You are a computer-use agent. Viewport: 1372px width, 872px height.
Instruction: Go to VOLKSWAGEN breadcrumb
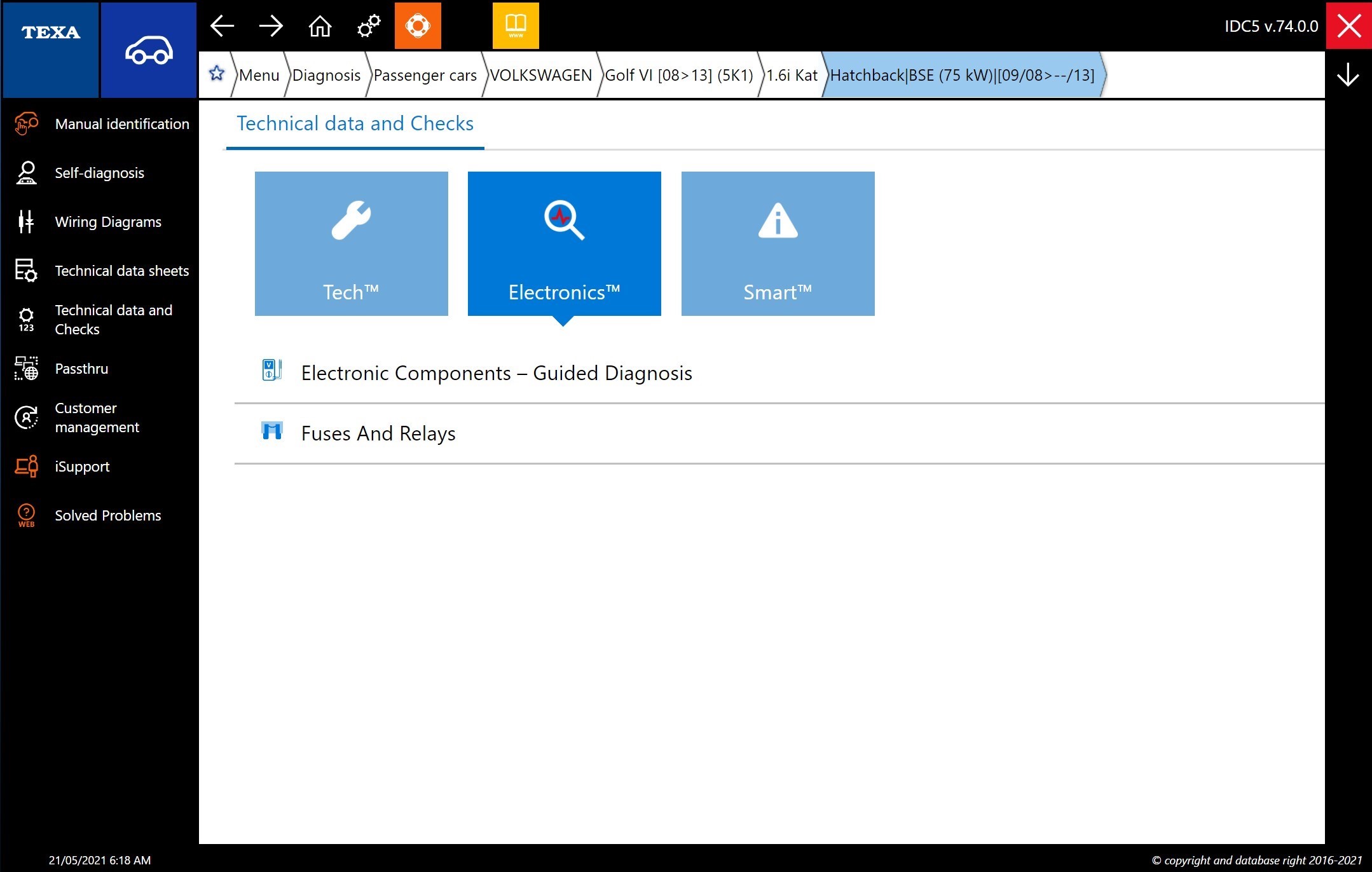point(541,75)
